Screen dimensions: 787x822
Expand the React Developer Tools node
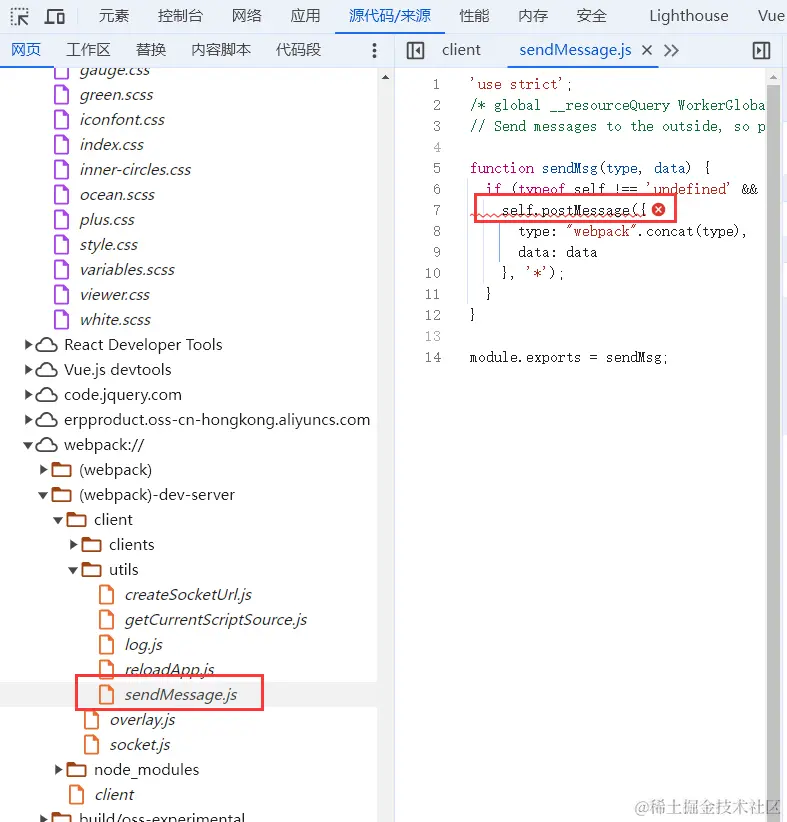coord(28,344)
